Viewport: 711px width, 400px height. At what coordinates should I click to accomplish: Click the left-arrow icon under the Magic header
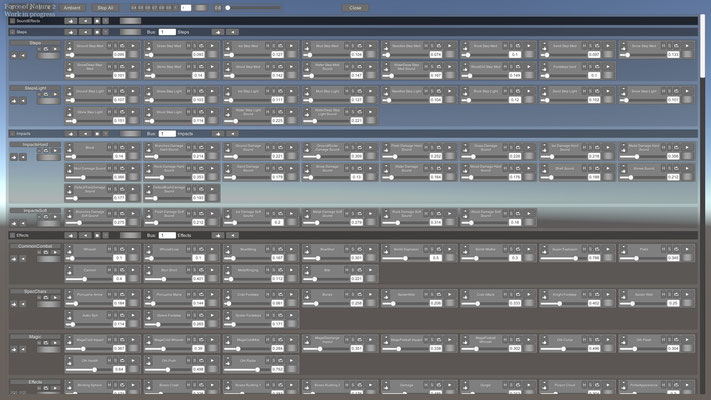(23, 349)
